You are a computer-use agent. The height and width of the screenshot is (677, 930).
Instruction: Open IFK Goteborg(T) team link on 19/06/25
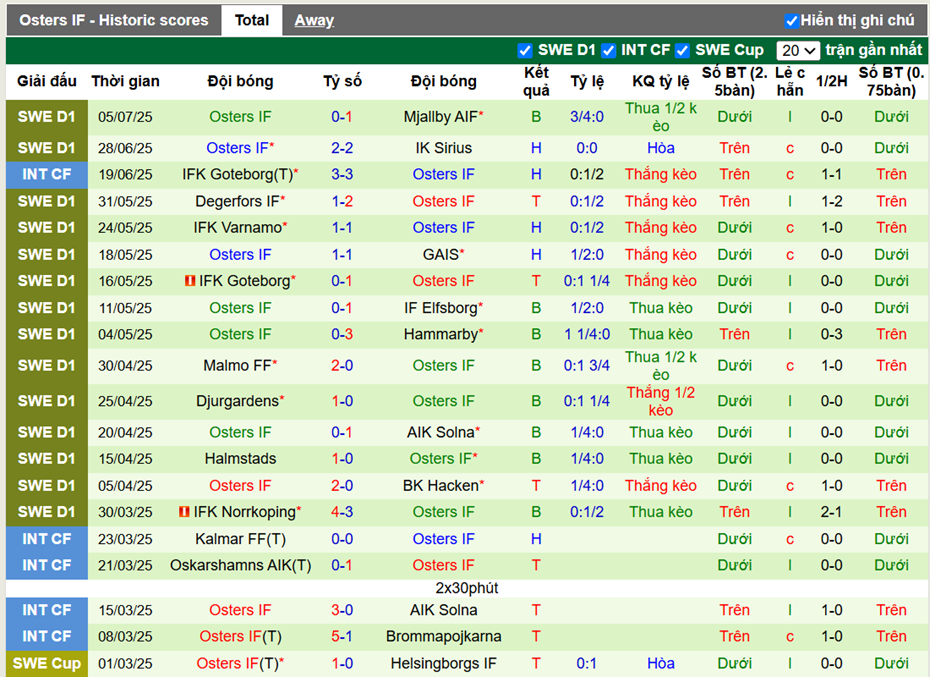240,174
